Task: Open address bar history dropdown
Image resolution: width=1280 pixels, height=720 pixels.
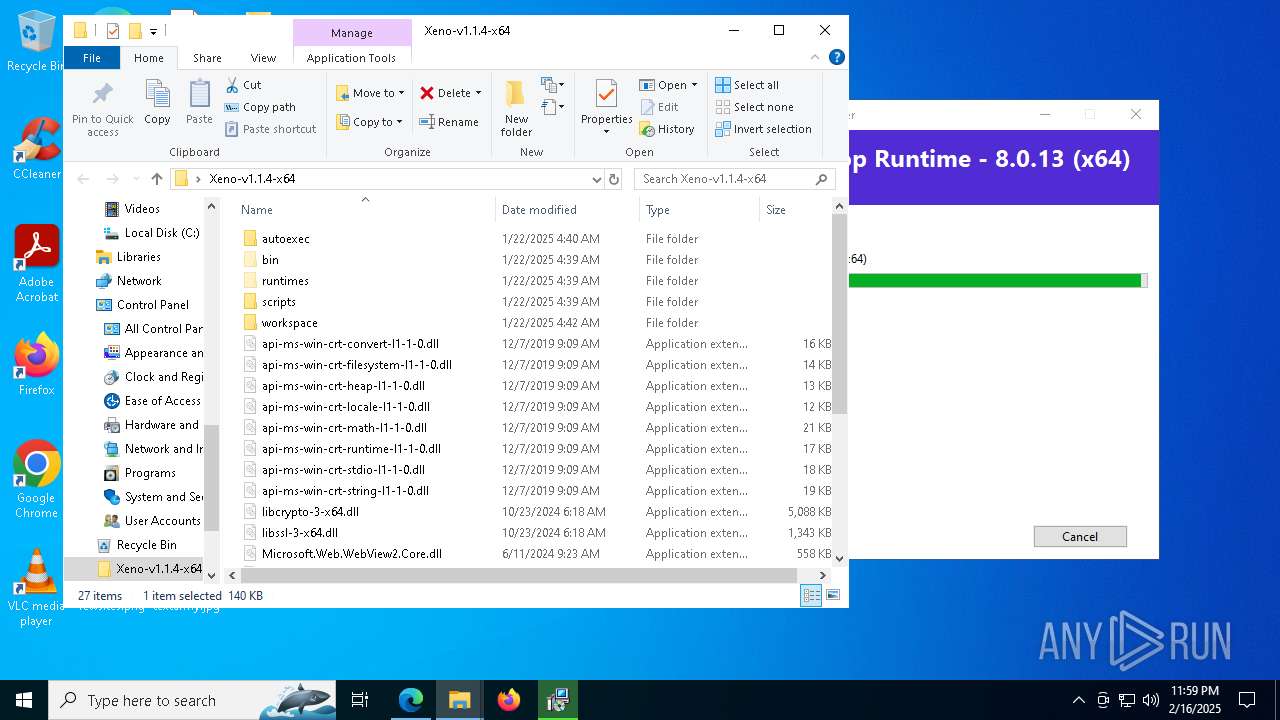Action: pyautogui.click(x=597, y=179)
